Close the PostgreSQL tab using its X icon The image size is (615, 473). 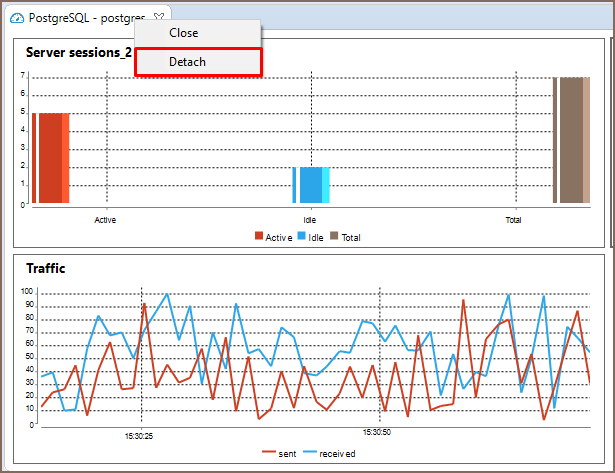[x=159, y=19]
